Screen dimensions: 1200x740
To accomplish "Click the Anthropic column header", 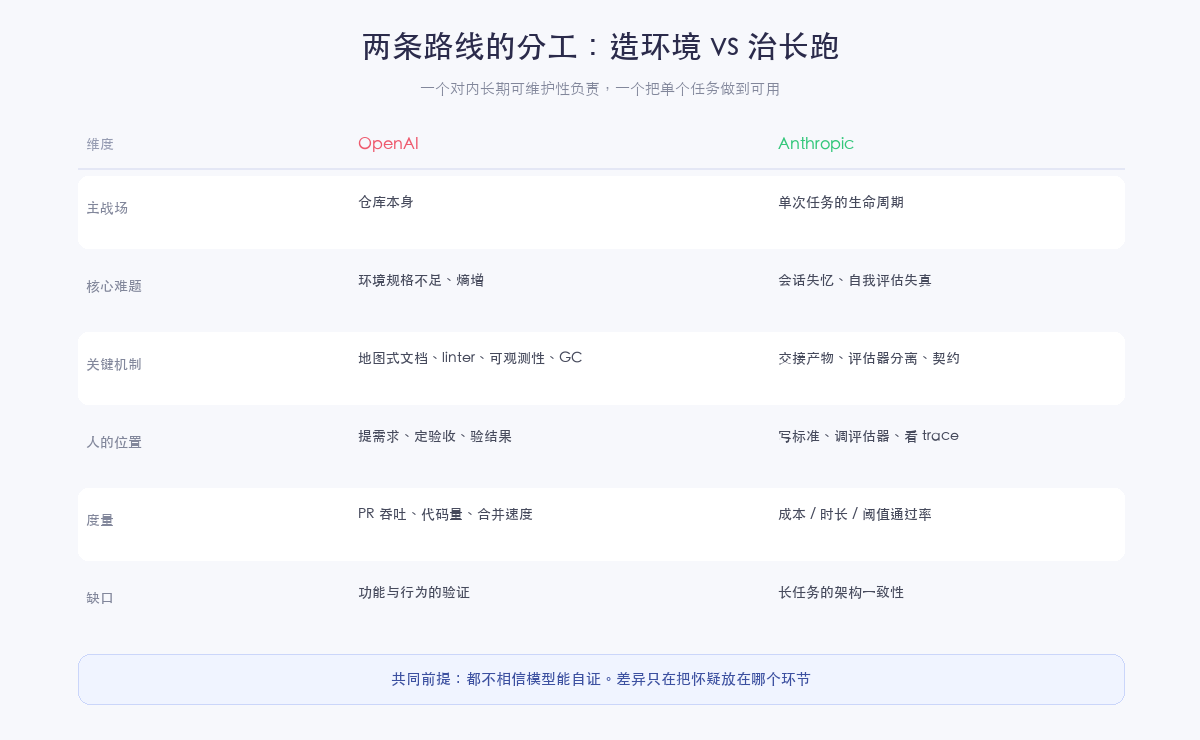I will [816, 144].
